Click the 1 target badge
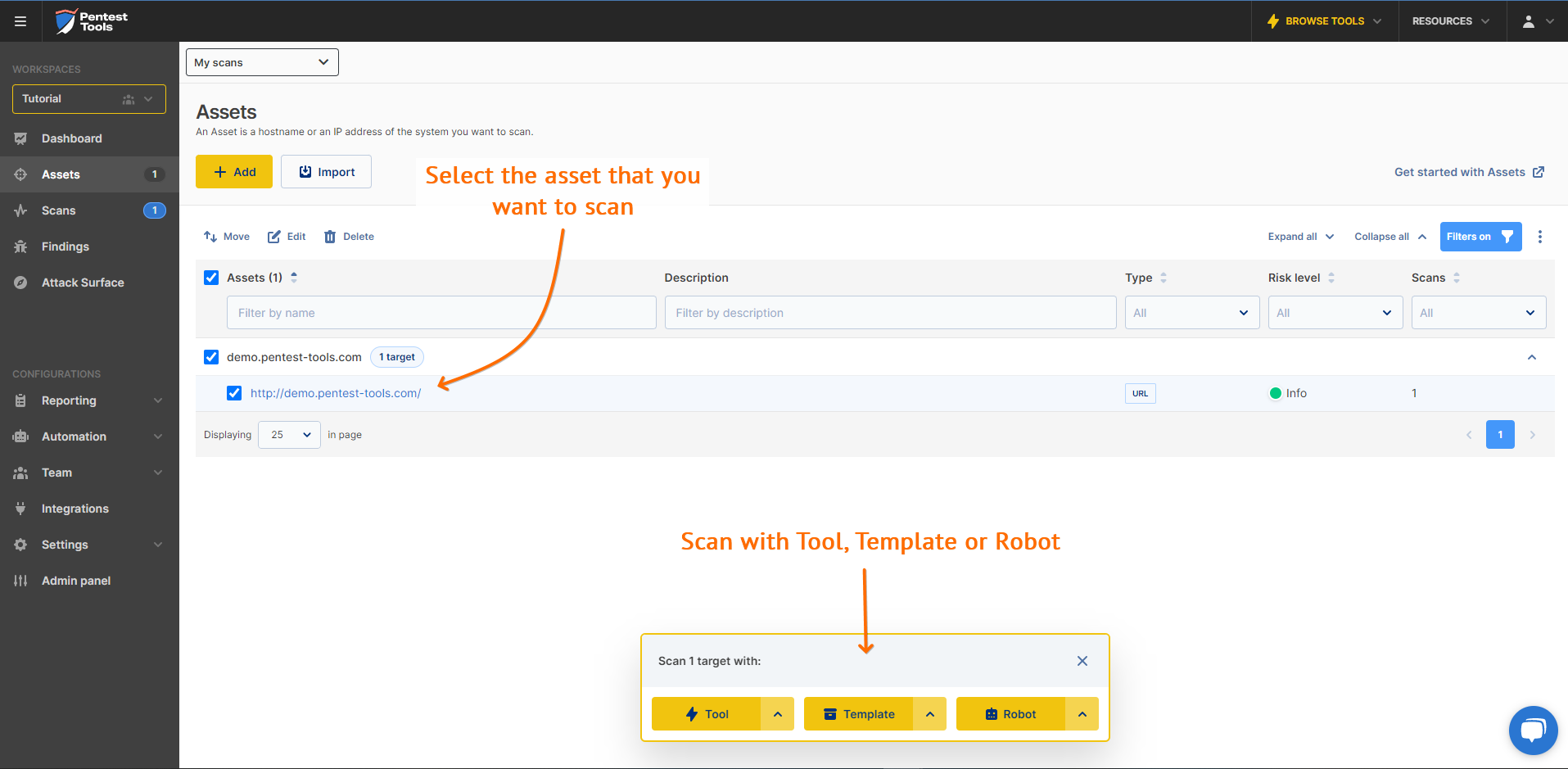This screenshot has width=1568, height=769. click(397, 357)
